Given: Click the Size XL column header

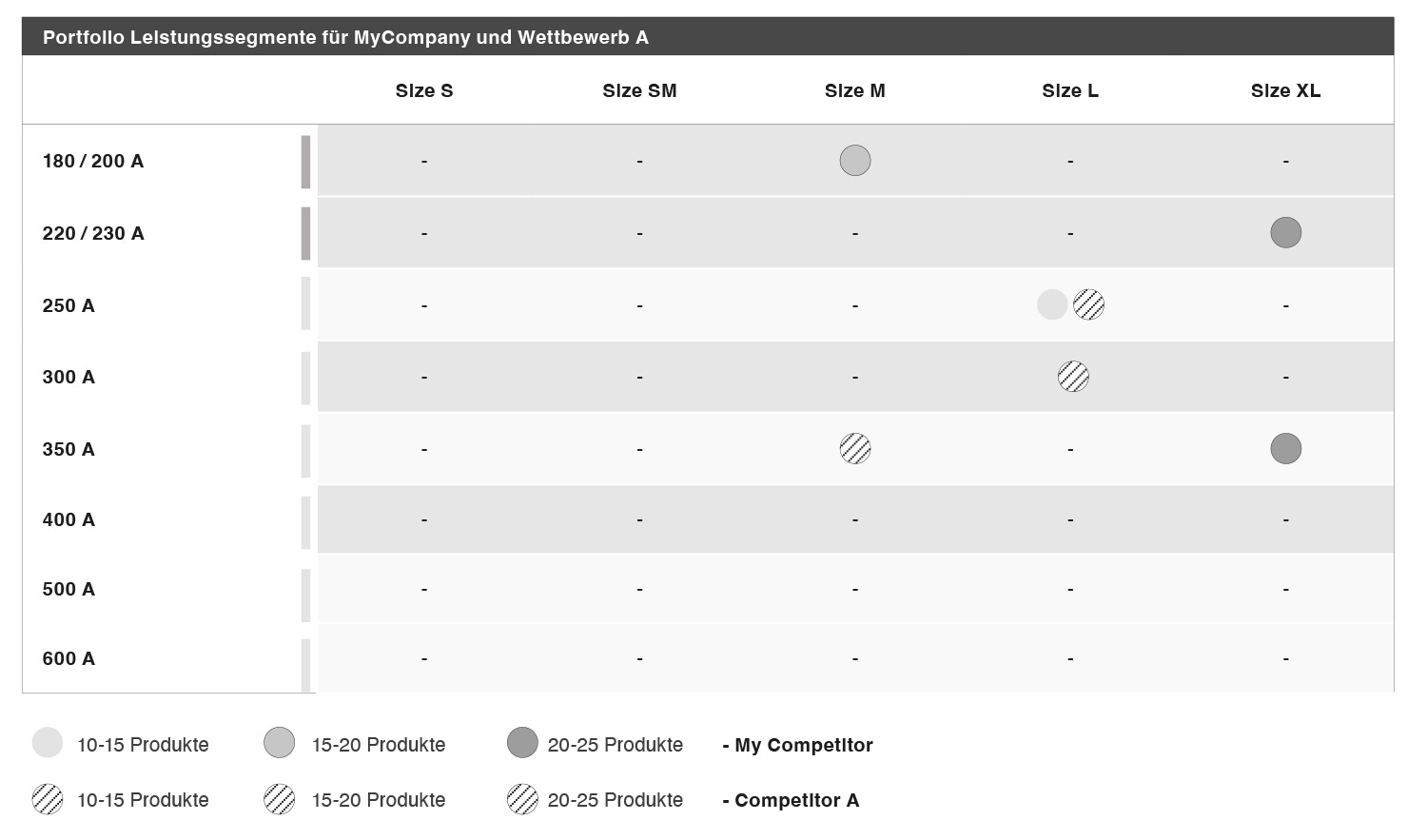Looking at the screenshot, I should tap(1285, 91).
